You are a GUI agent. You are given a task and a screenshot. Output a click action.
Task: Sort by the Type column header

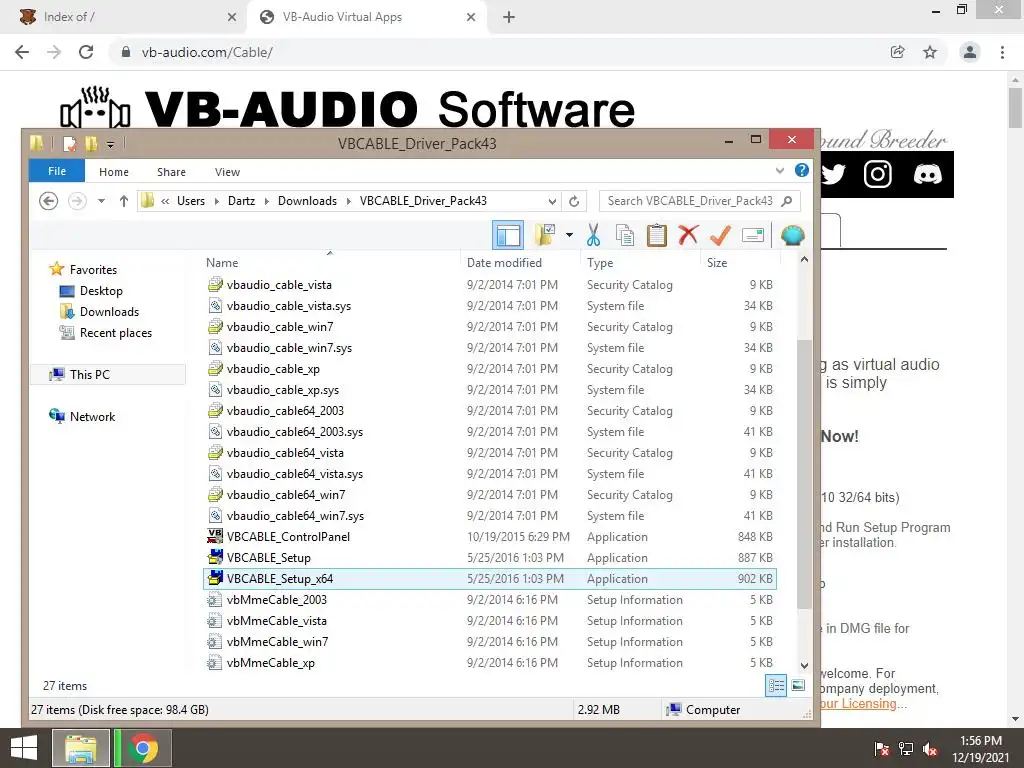tap(600, 263)
